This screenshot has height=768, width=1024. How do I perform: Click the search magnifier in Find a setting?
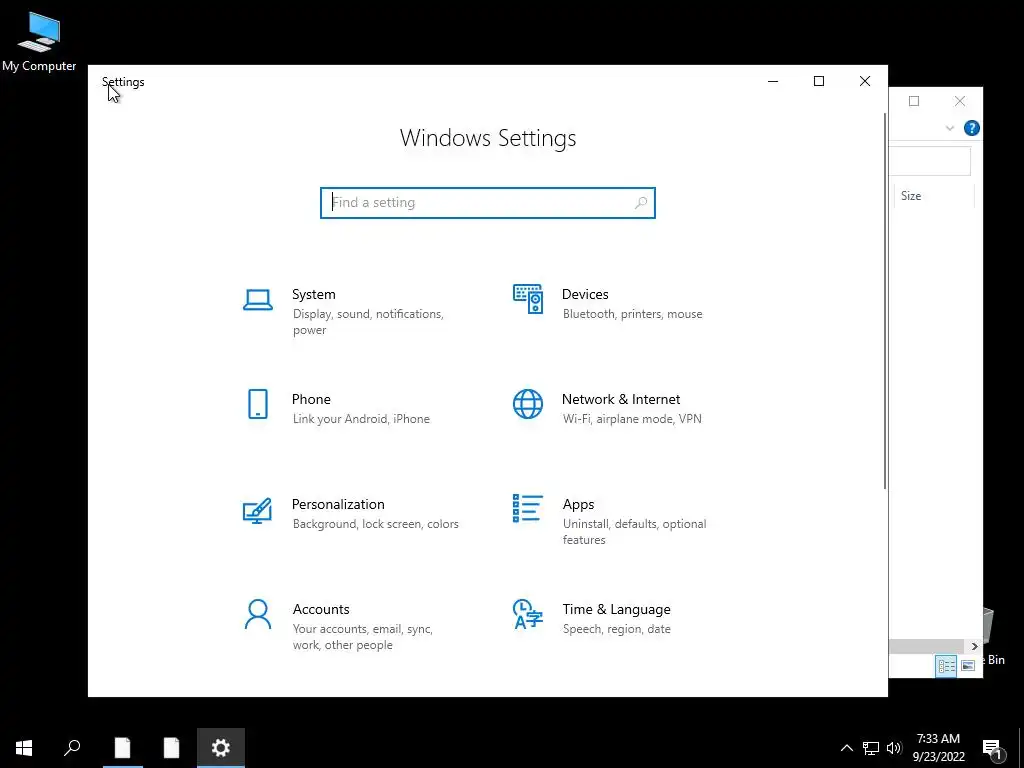641,203
